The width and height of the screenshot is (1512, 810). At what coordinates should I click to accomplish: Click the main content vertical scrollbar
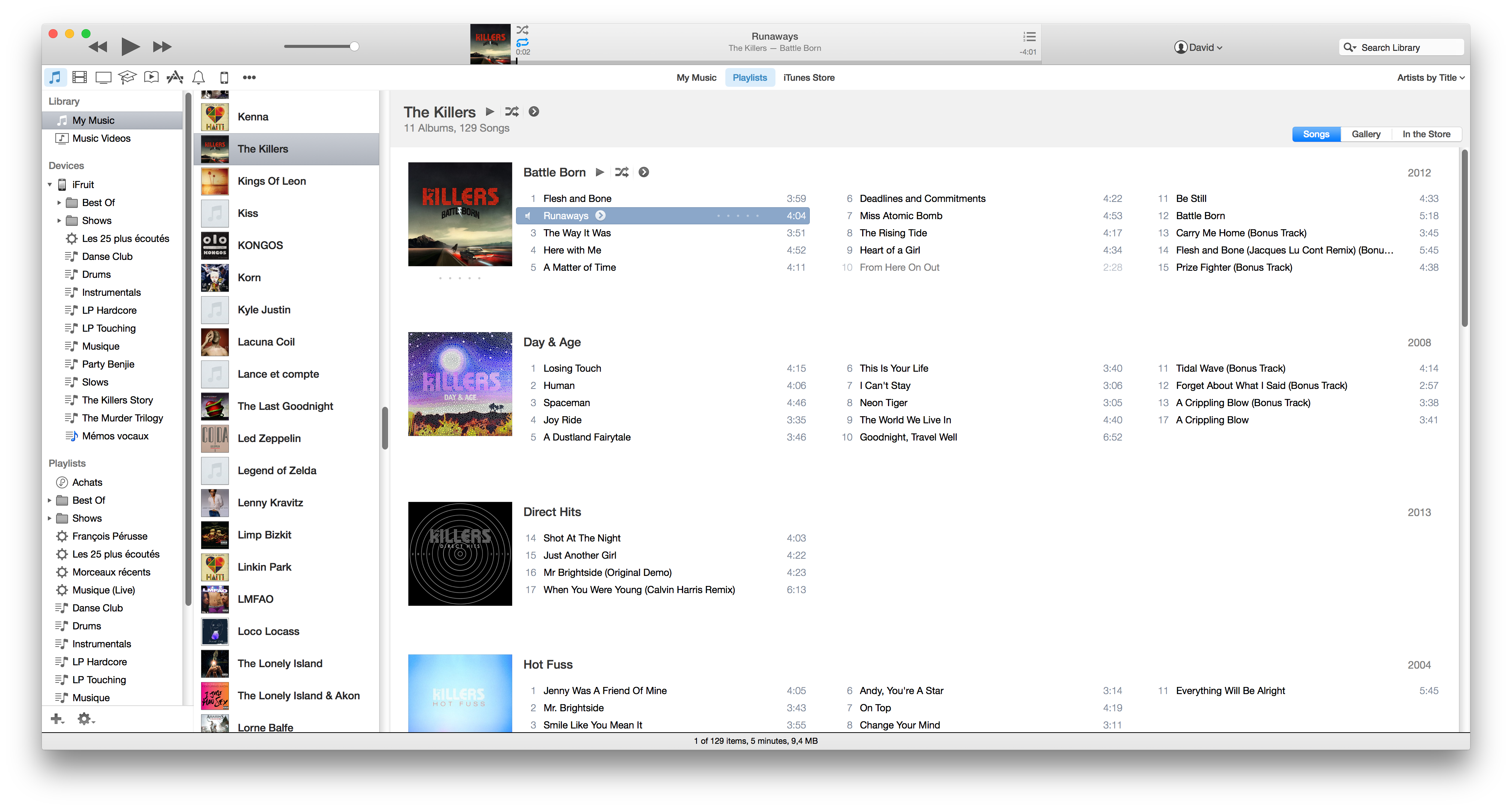1465,238
